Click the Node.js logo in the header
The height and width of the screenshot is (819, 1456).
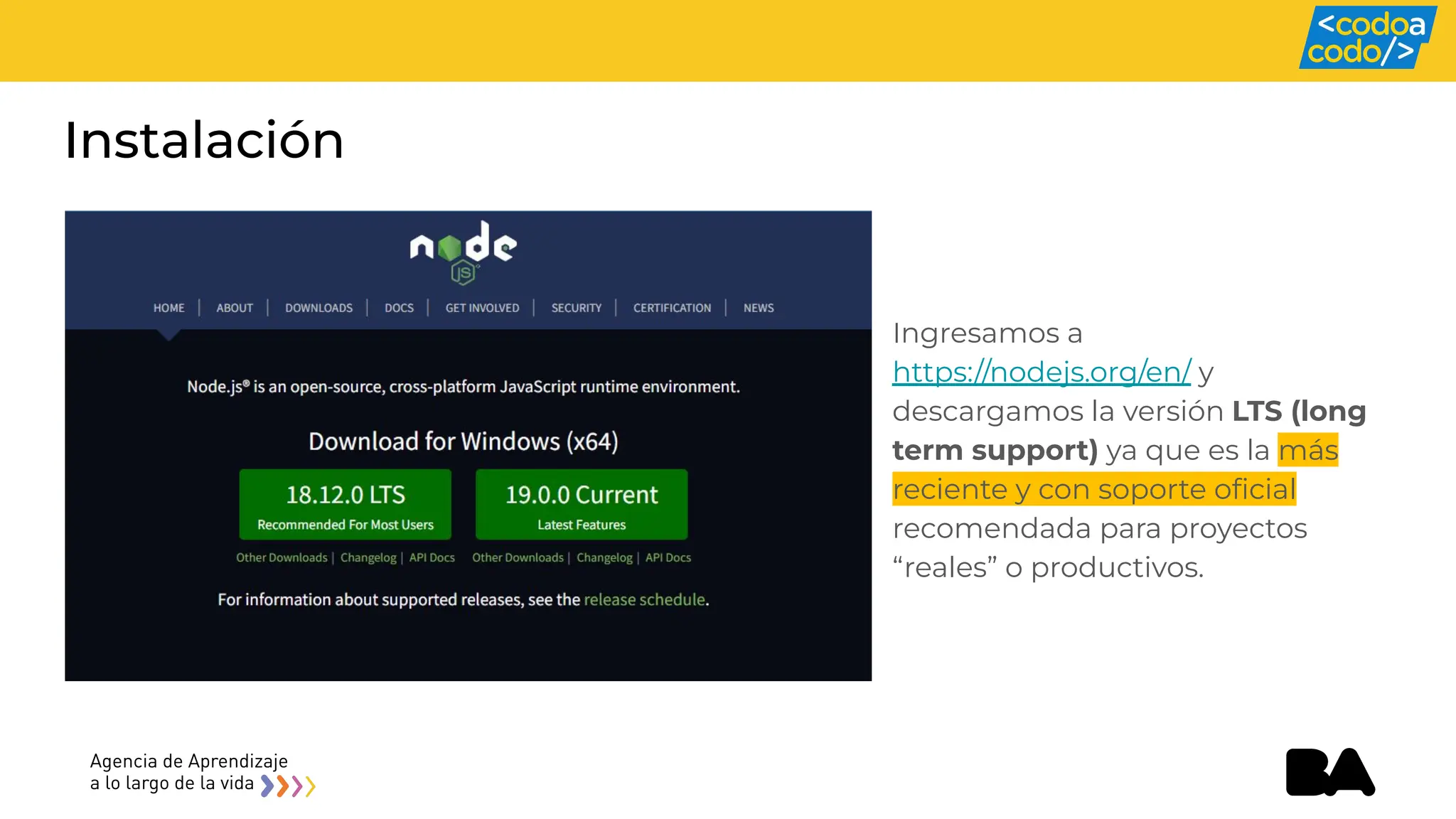[x=463, y=253]
